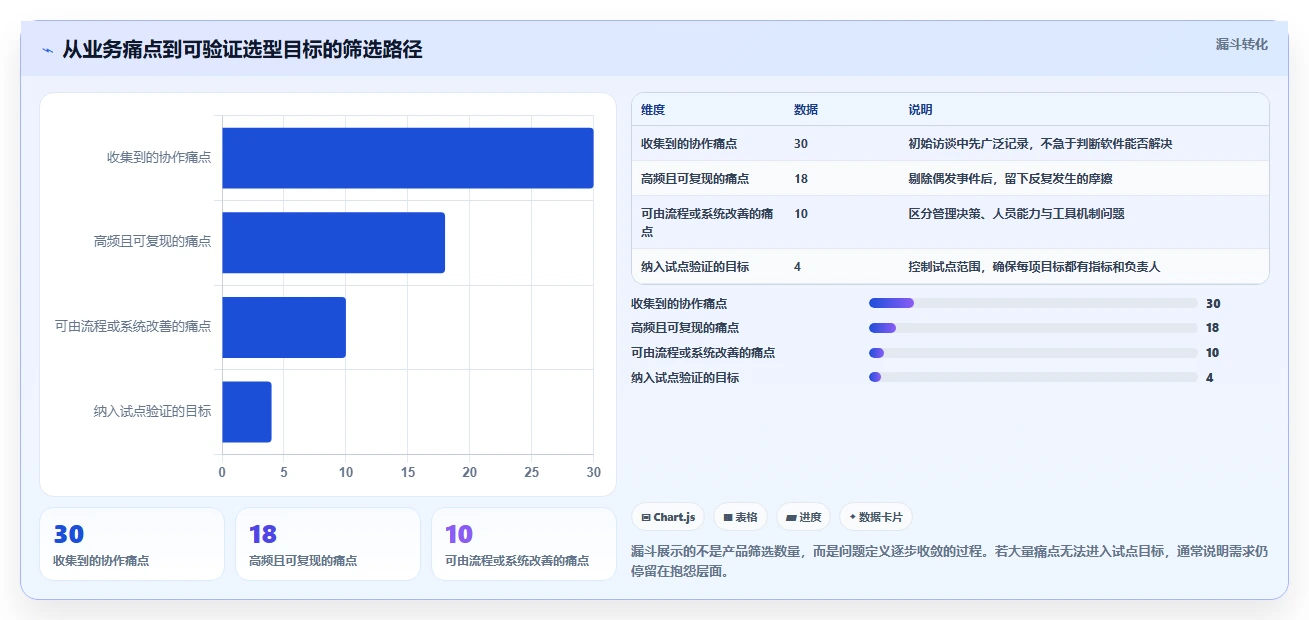1309x620 pixels.
Task: Click the table data value 4
Action: tap(797, 267)
